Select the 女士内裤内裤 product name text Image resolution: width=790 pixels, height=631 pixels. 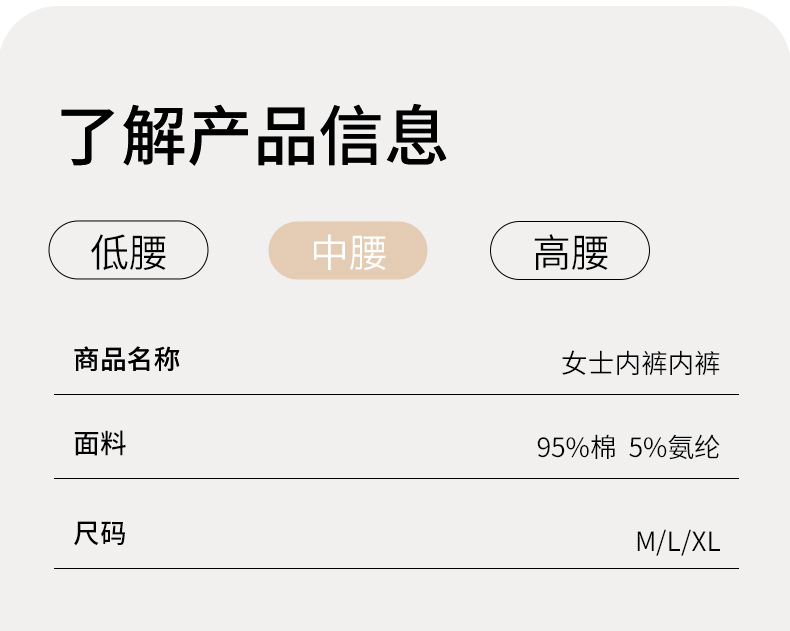(640, 363)
